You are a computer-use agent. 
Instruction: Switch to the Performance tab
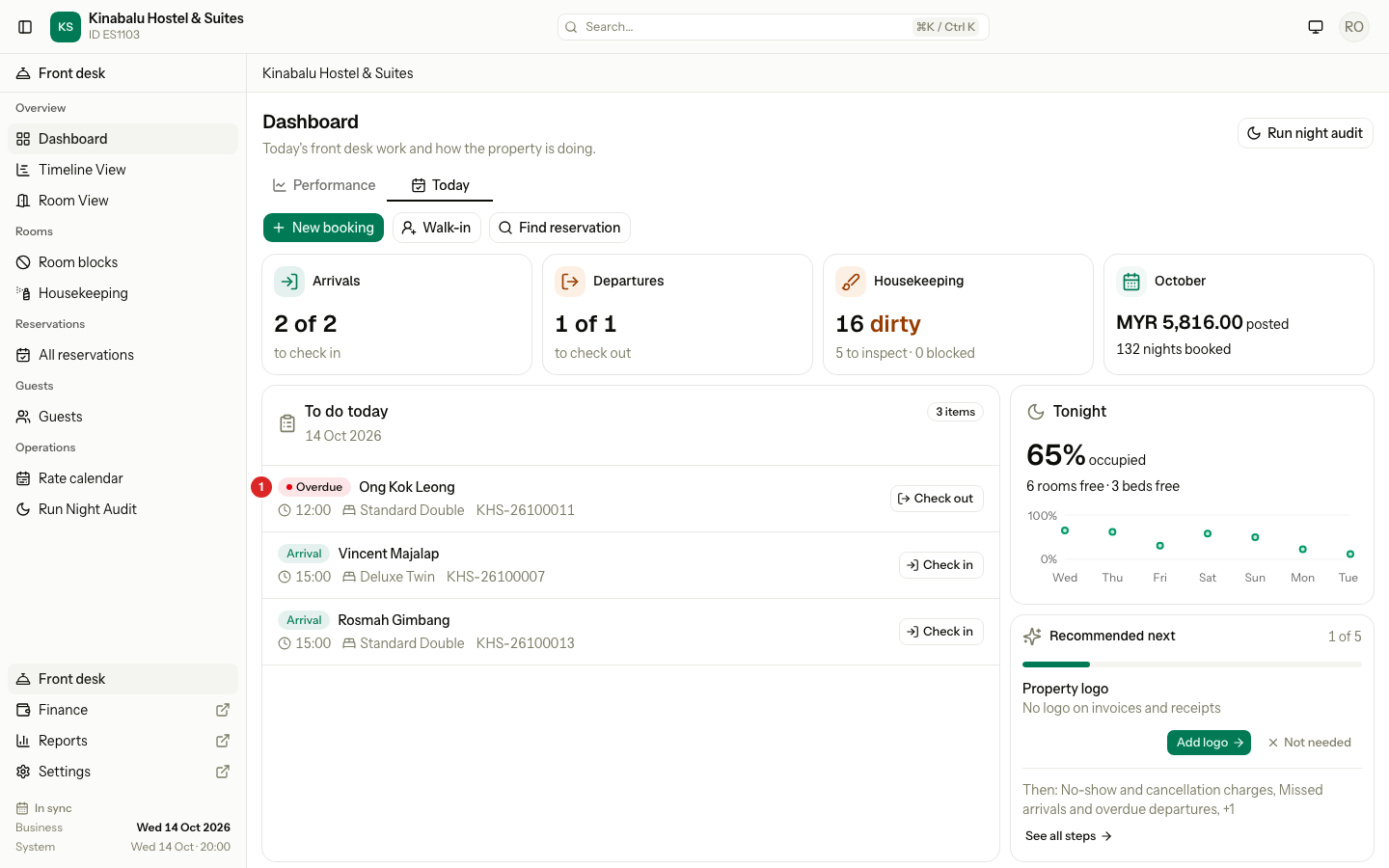(324, 185)
